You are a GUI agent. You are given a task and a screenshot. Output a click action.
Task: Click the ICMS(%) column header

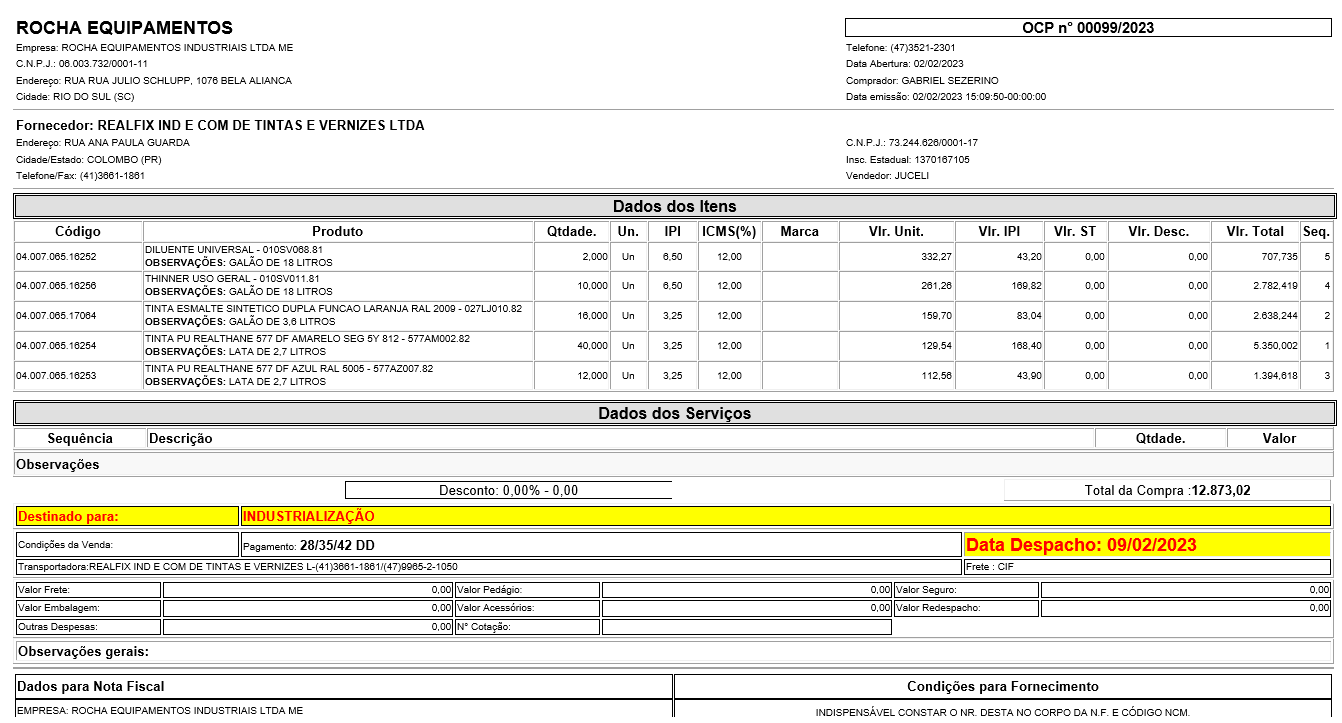[x=729, y=231]
